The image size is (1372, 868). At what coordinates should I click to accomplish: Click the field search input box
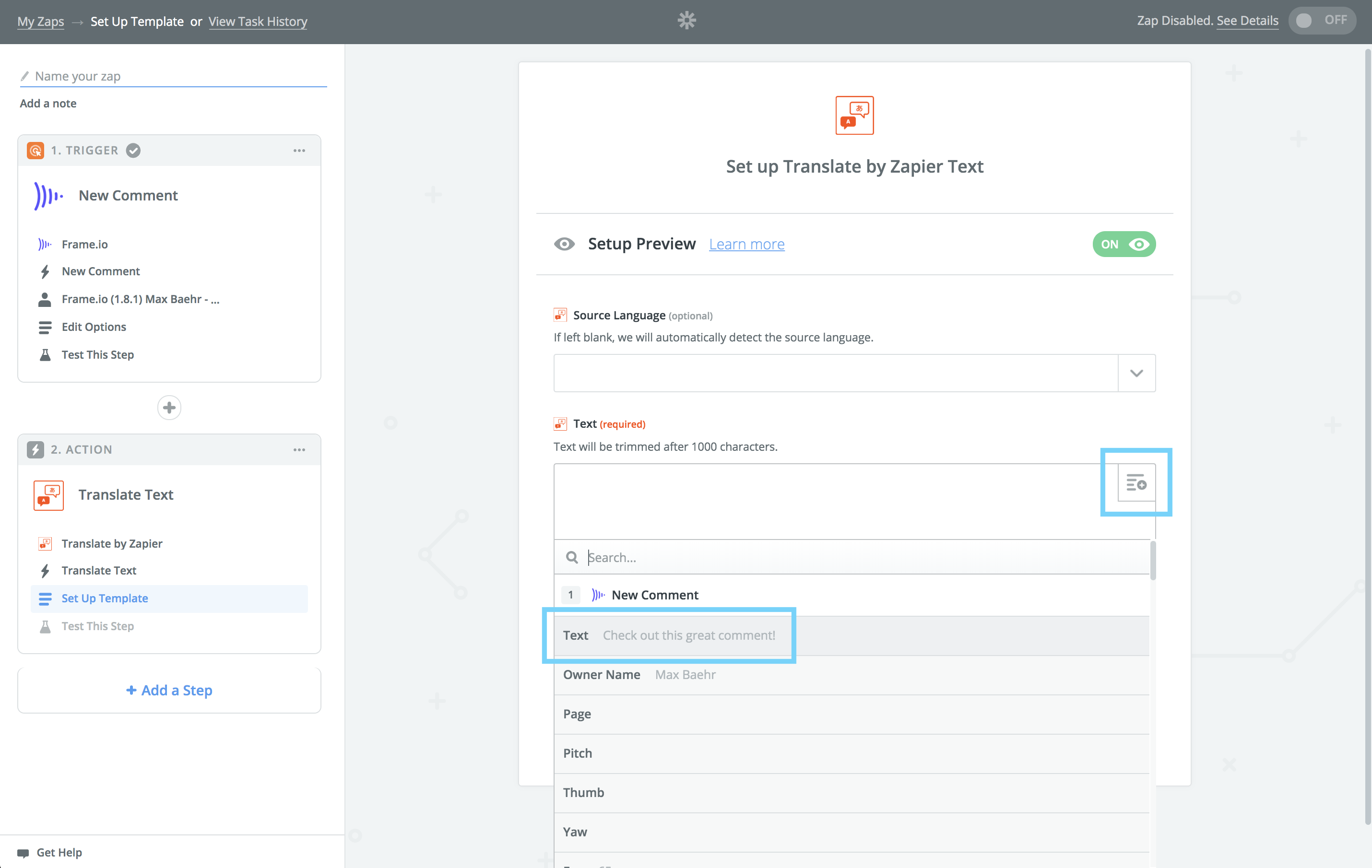pos(855,557)
